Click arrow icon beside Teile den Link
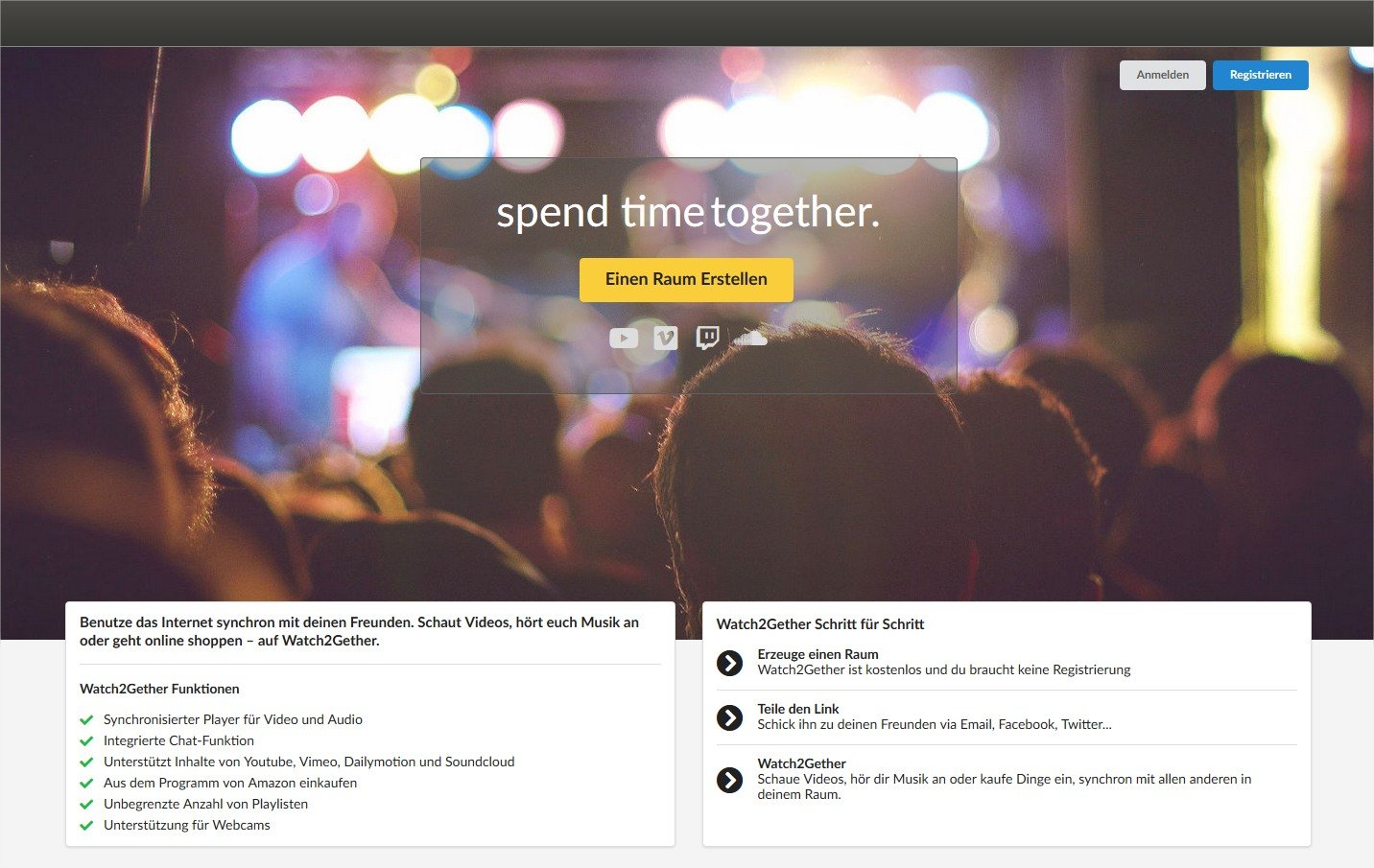Viewport: 1374px width, 868px height. pyautogui.click(x=730, y=717)
